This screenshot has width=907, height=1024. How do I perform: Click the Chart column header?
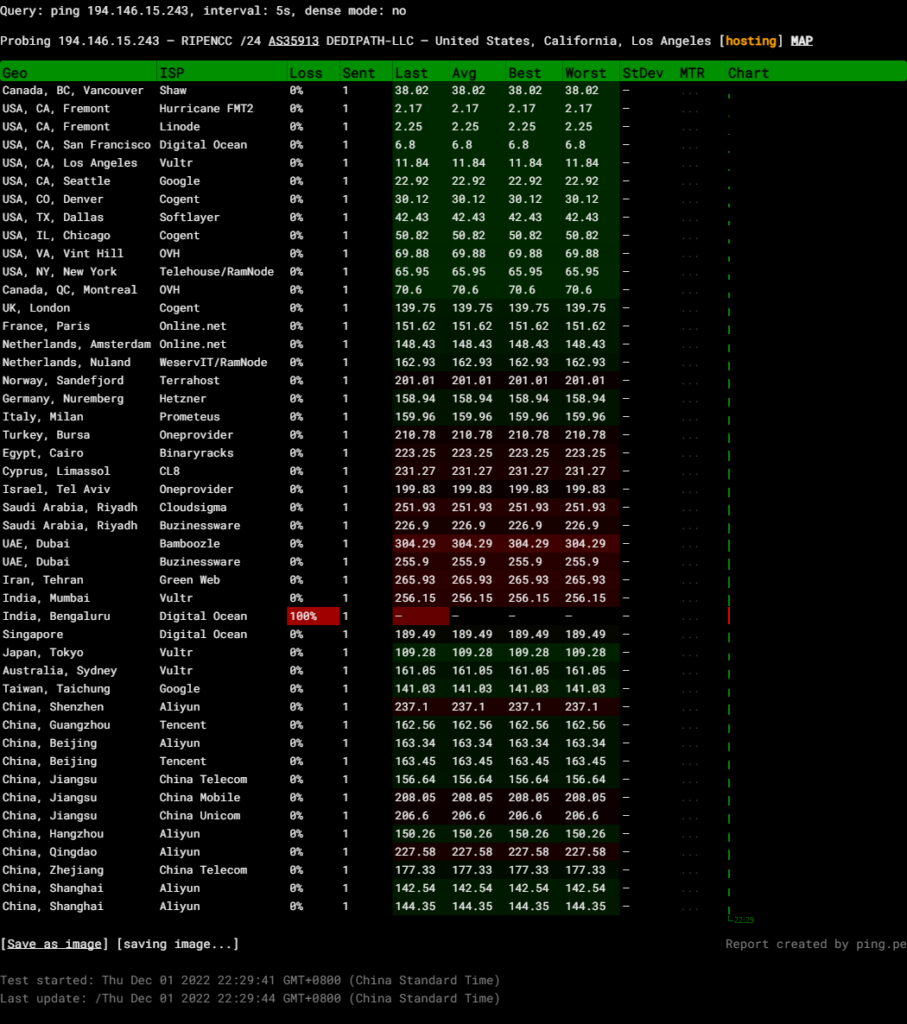coord(748,73)
